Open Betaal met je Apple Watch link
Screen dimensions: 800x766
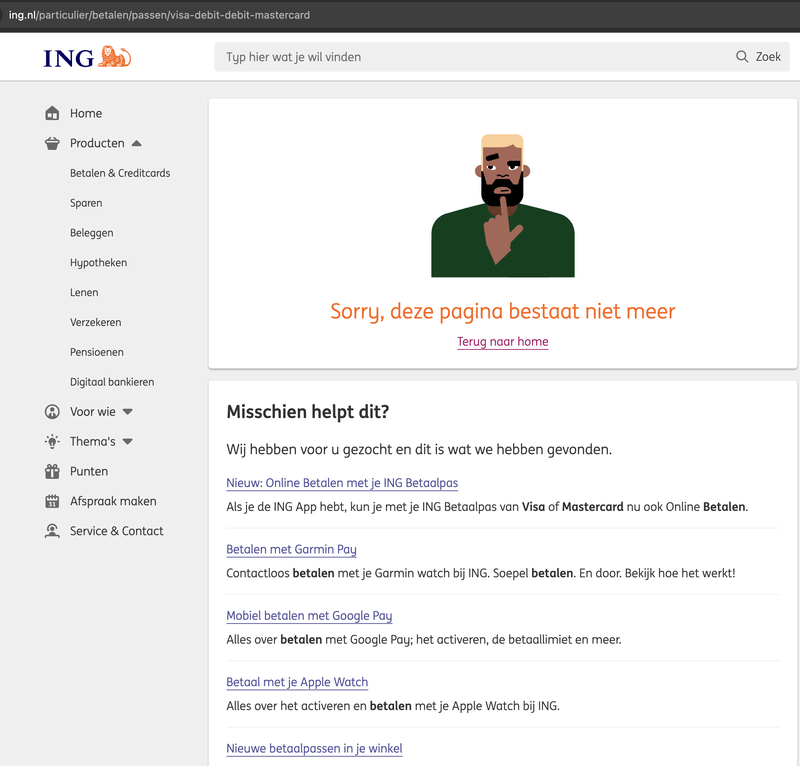[297, 682]
